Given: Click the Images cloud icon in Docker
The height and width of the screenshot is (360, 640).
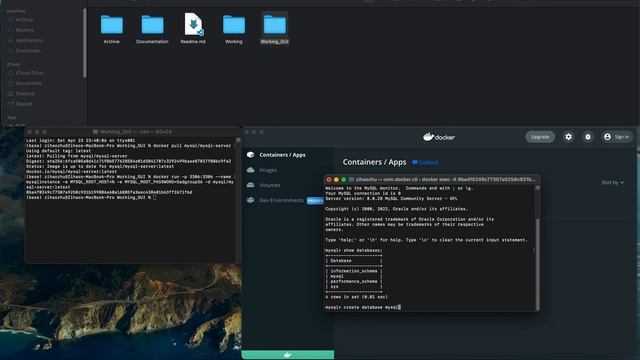Looking at the screenshot, I should point(251,170).
